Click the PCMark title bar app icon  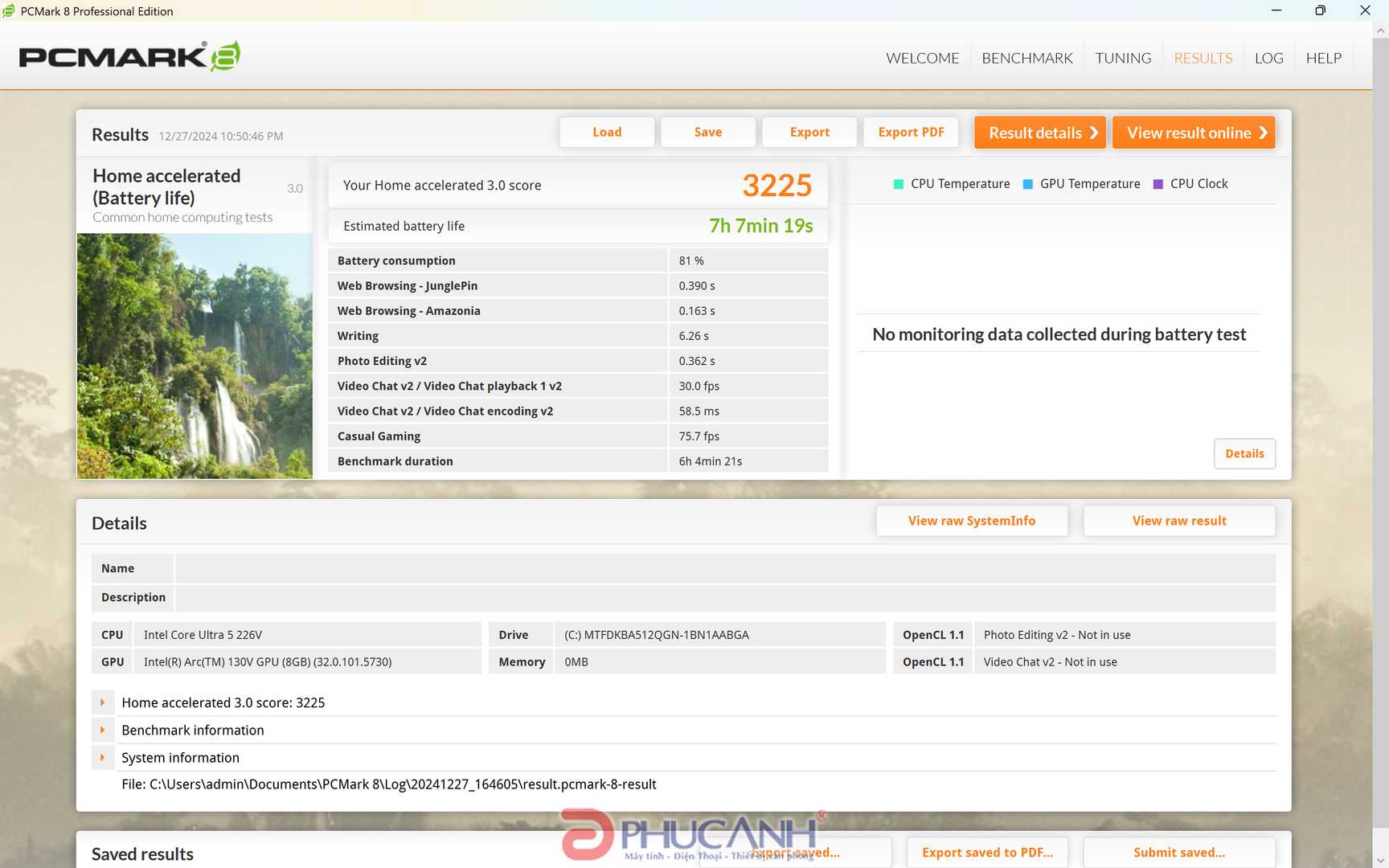click(9, 10)
